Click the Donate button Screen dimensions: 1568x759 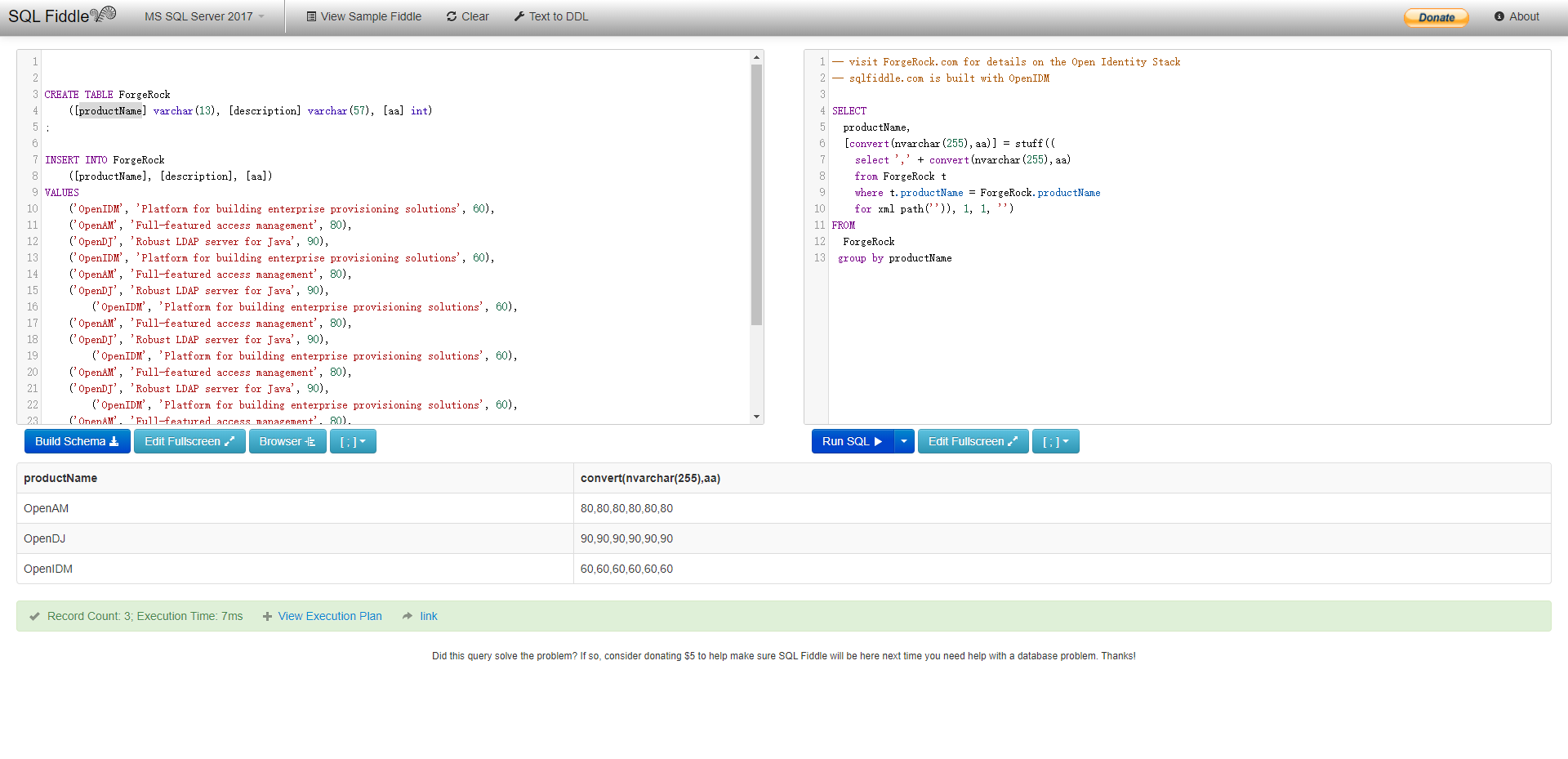[x=1437, y=17]
